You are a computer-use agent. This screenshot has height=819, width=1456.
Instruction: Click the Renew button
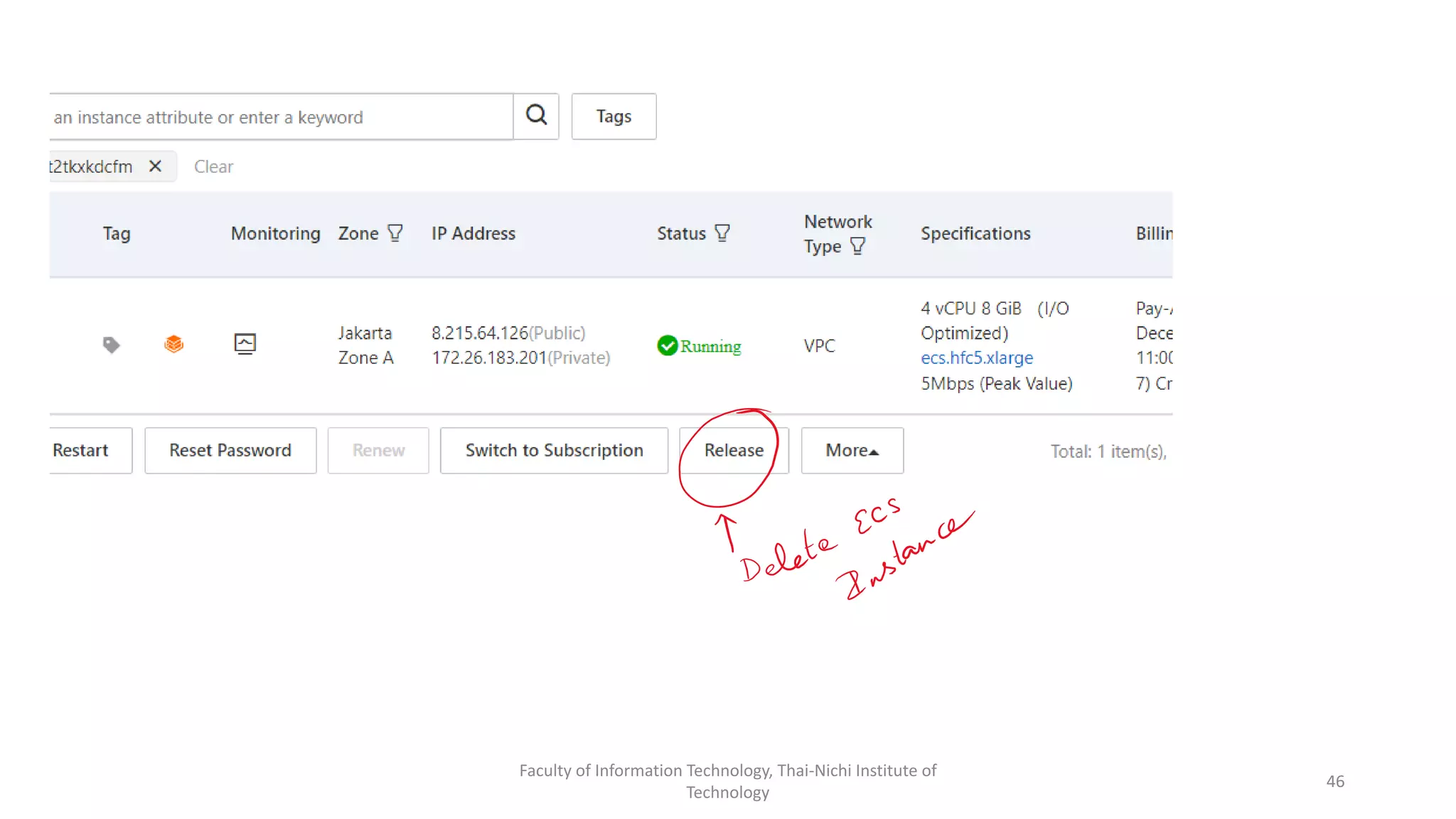378,451
